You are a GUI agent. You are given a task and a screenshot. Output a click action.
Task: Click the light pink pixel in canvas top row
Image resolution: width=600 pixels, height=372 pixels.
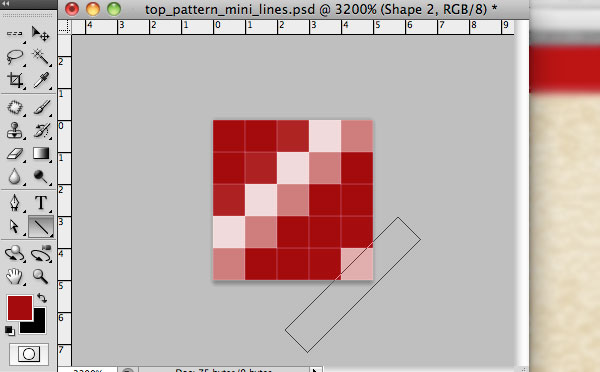[x=325, y=136]
